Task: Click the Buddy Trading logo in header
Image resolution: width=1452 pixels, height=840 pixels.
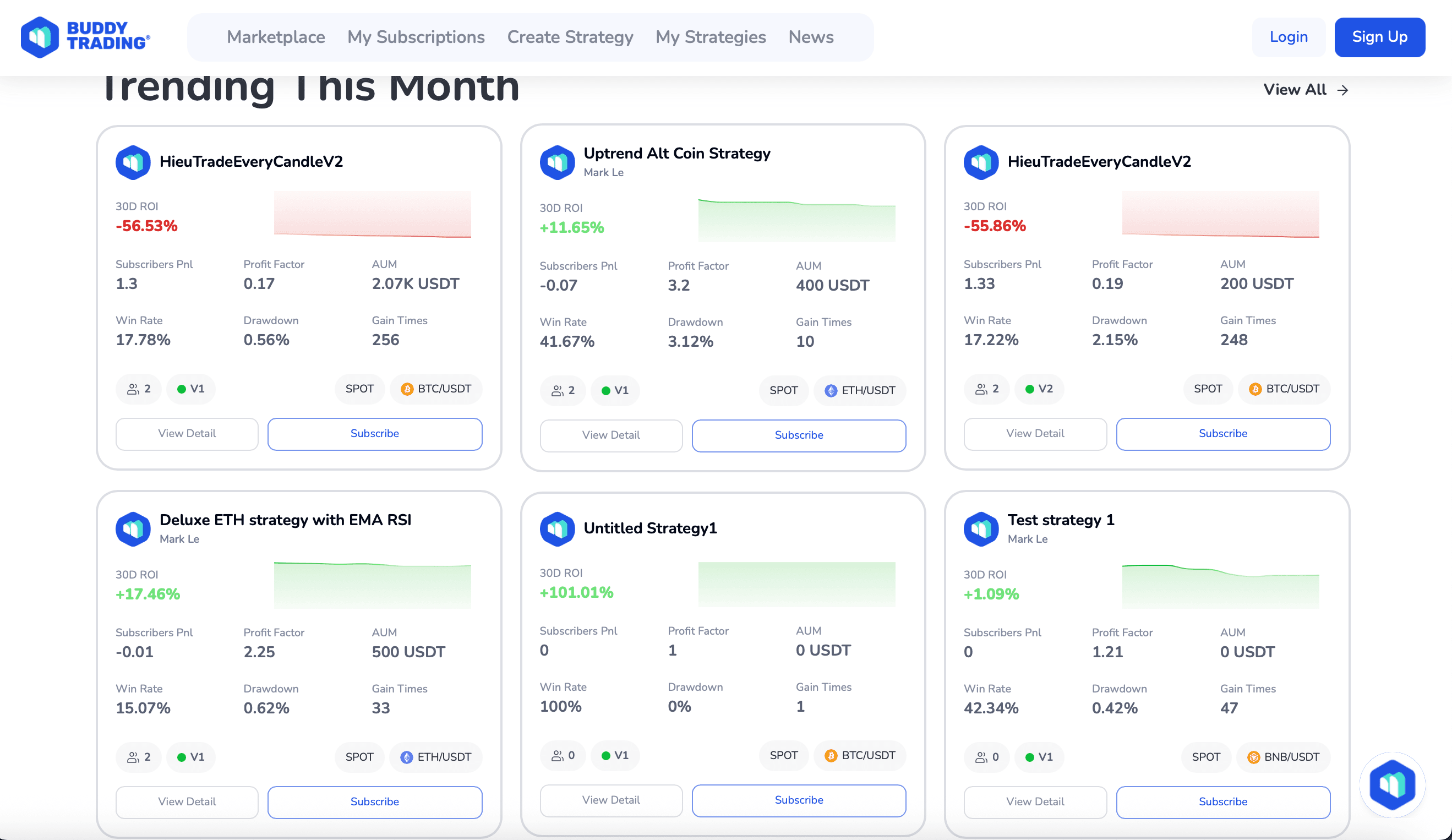Action: [x=85, y=37]
